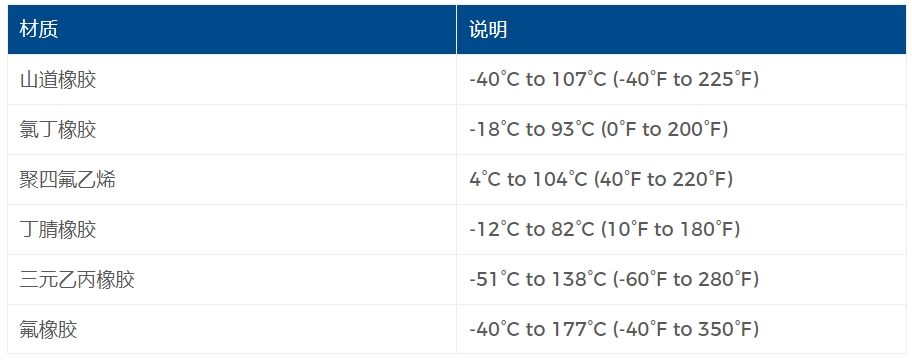Click the -40°C to 107°C temperature cell
912x363 pixels.
[x=681, y=80]
